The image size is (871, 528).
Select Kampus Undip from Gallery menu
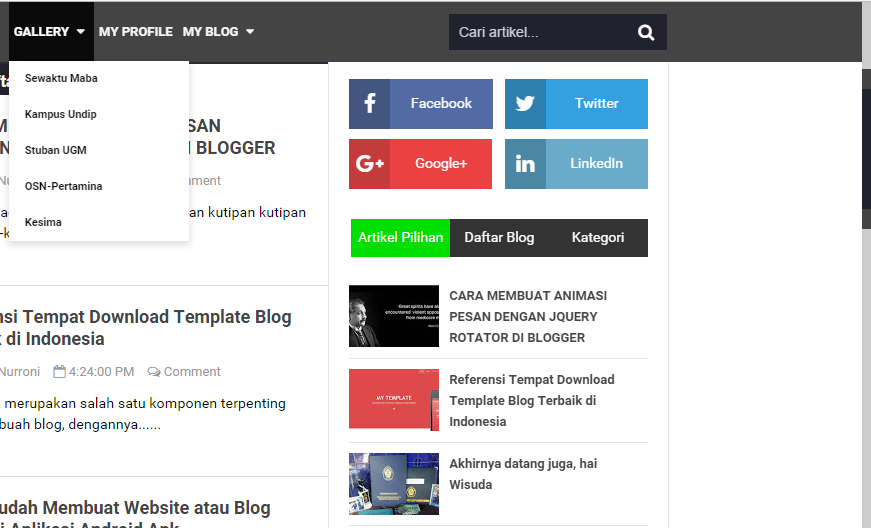pyautogui.click(x=61, y=114)
